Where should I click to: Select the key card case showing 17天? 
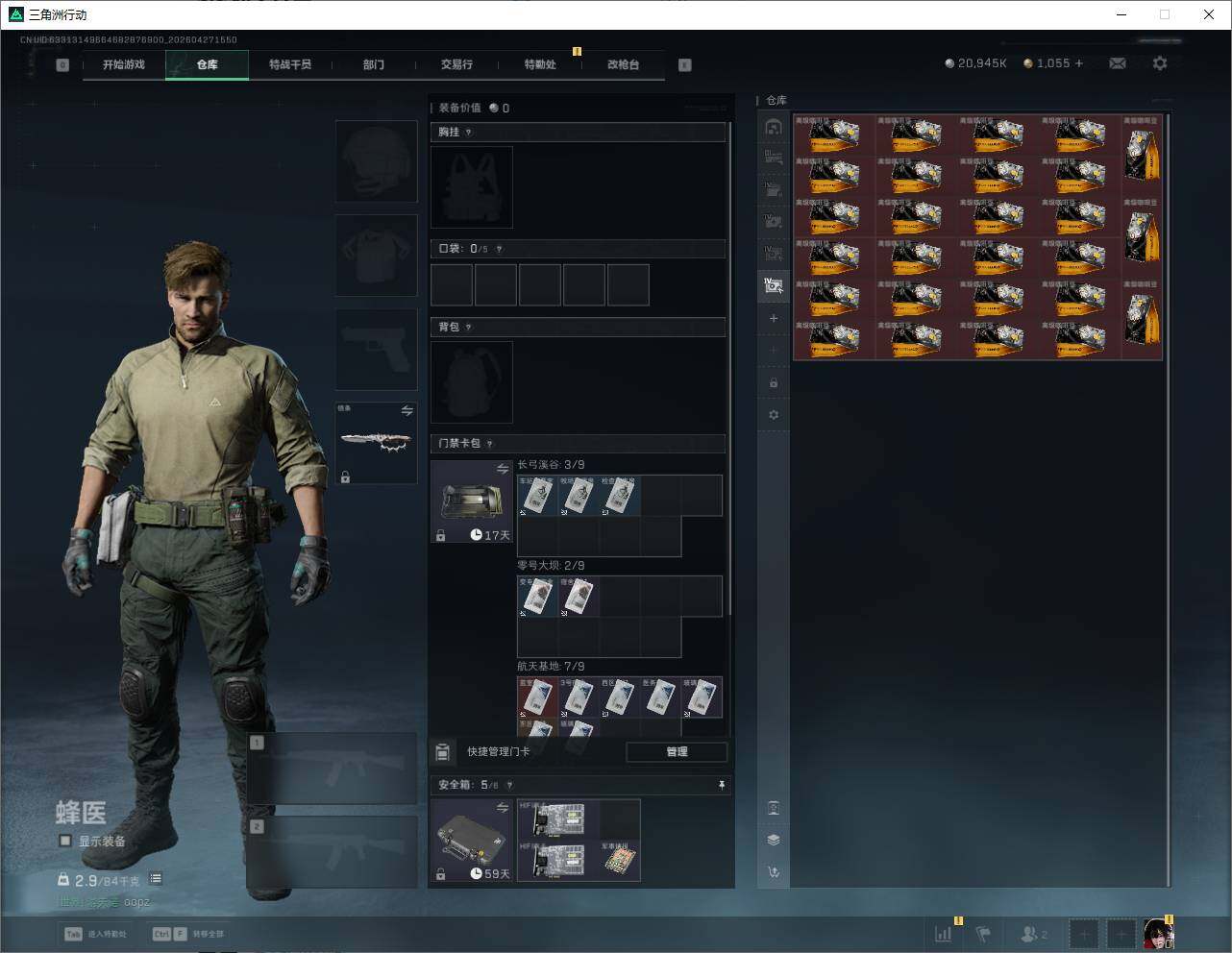point(472,501)
